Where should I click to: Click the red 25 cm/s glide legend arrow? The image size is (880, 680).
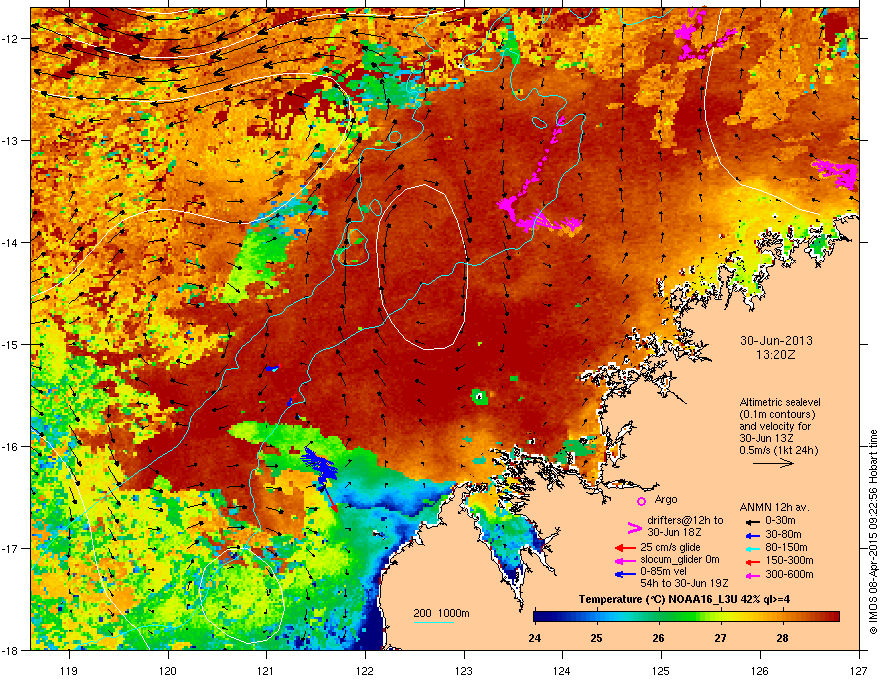(x=625, y=548)
